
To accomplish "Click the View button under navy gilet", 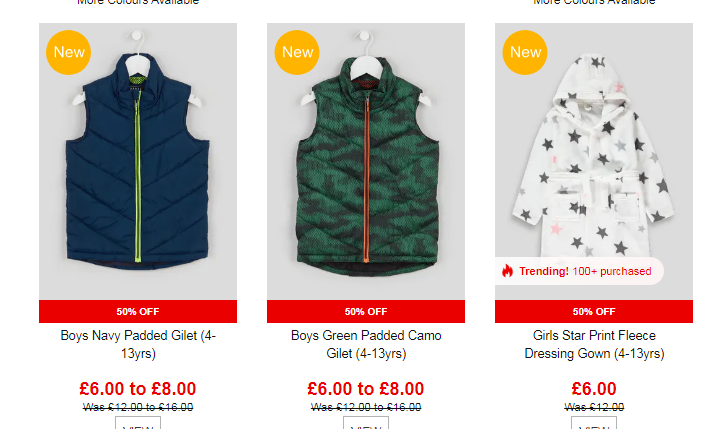I will pos(138,423).
